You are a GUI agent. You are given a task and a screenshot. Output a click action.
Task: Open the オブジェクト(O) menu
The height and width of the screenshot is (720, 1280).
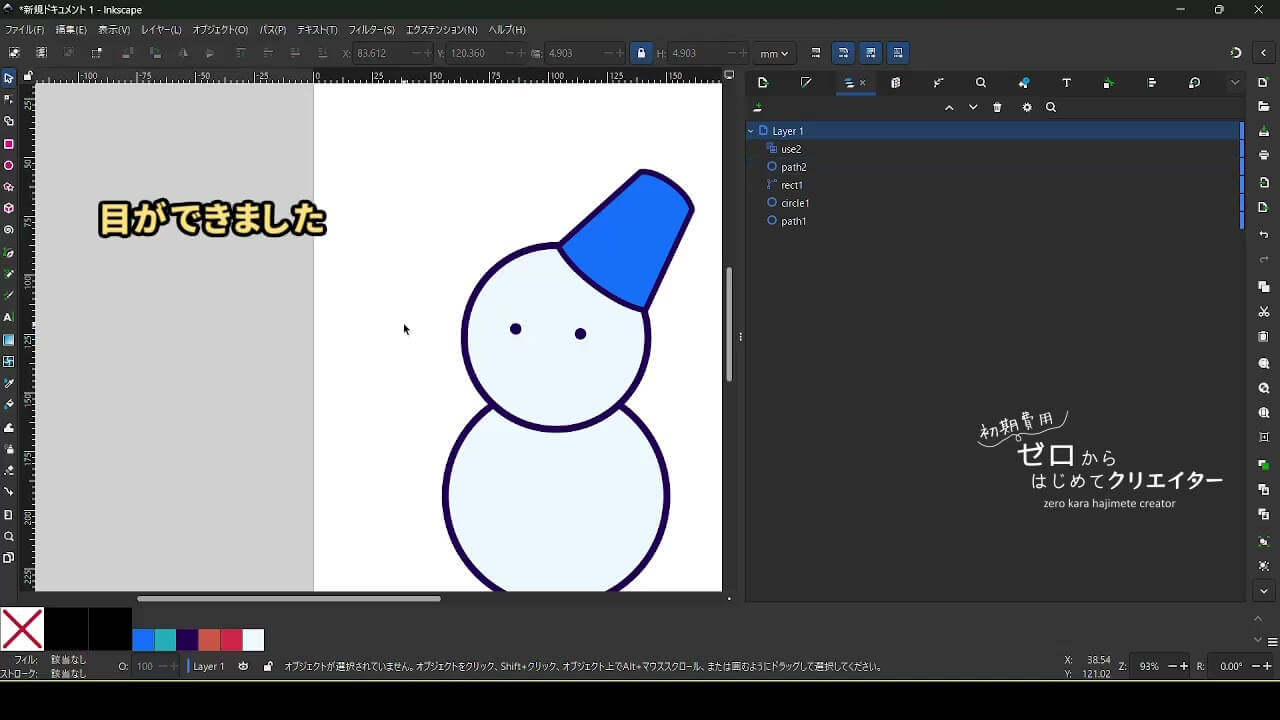click(220, 30)
